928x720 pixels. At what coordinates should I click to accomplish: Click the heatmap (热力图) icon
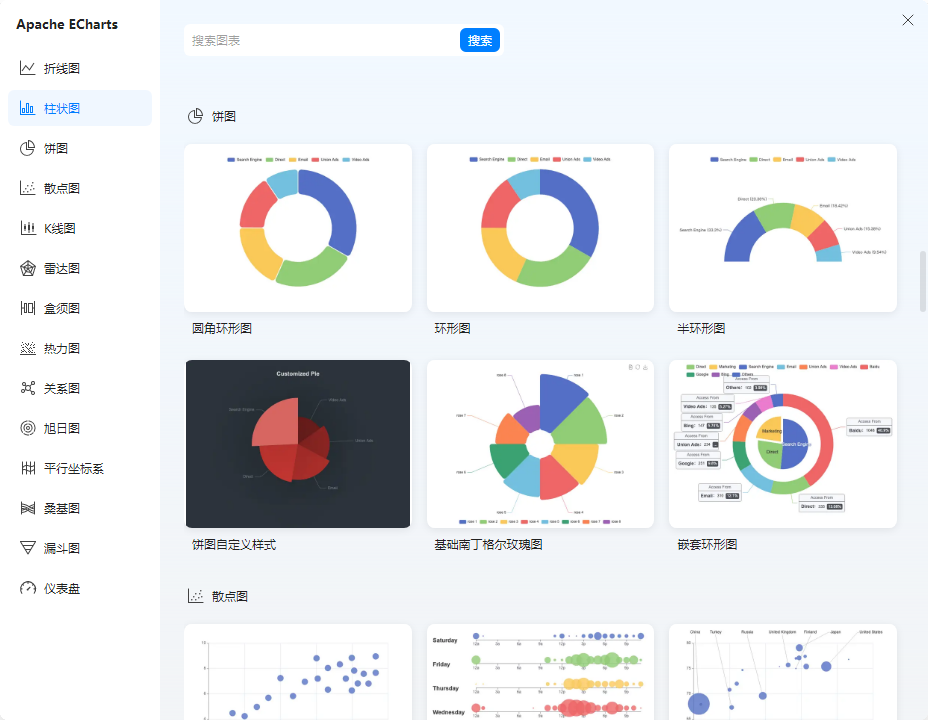coord(28,348)
